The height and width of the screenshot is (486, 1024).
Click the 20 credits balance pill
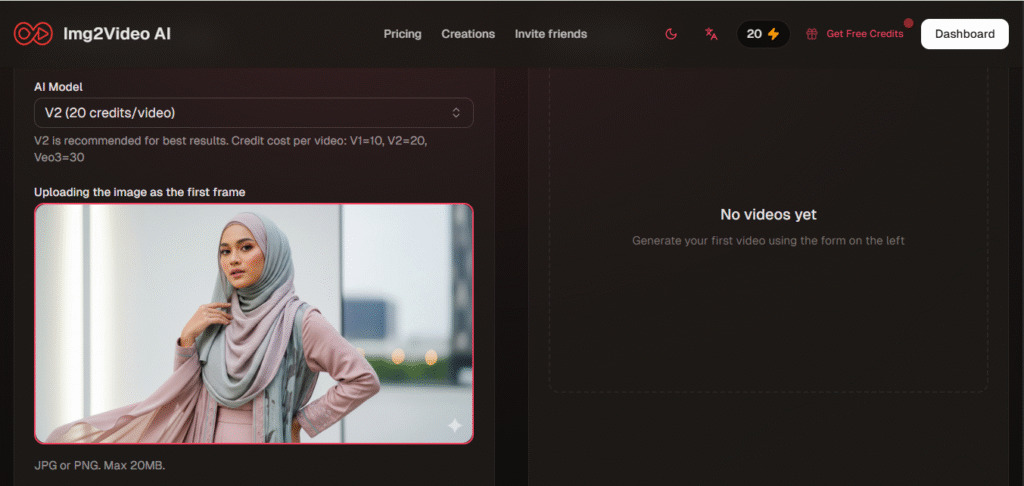point(763,34)
